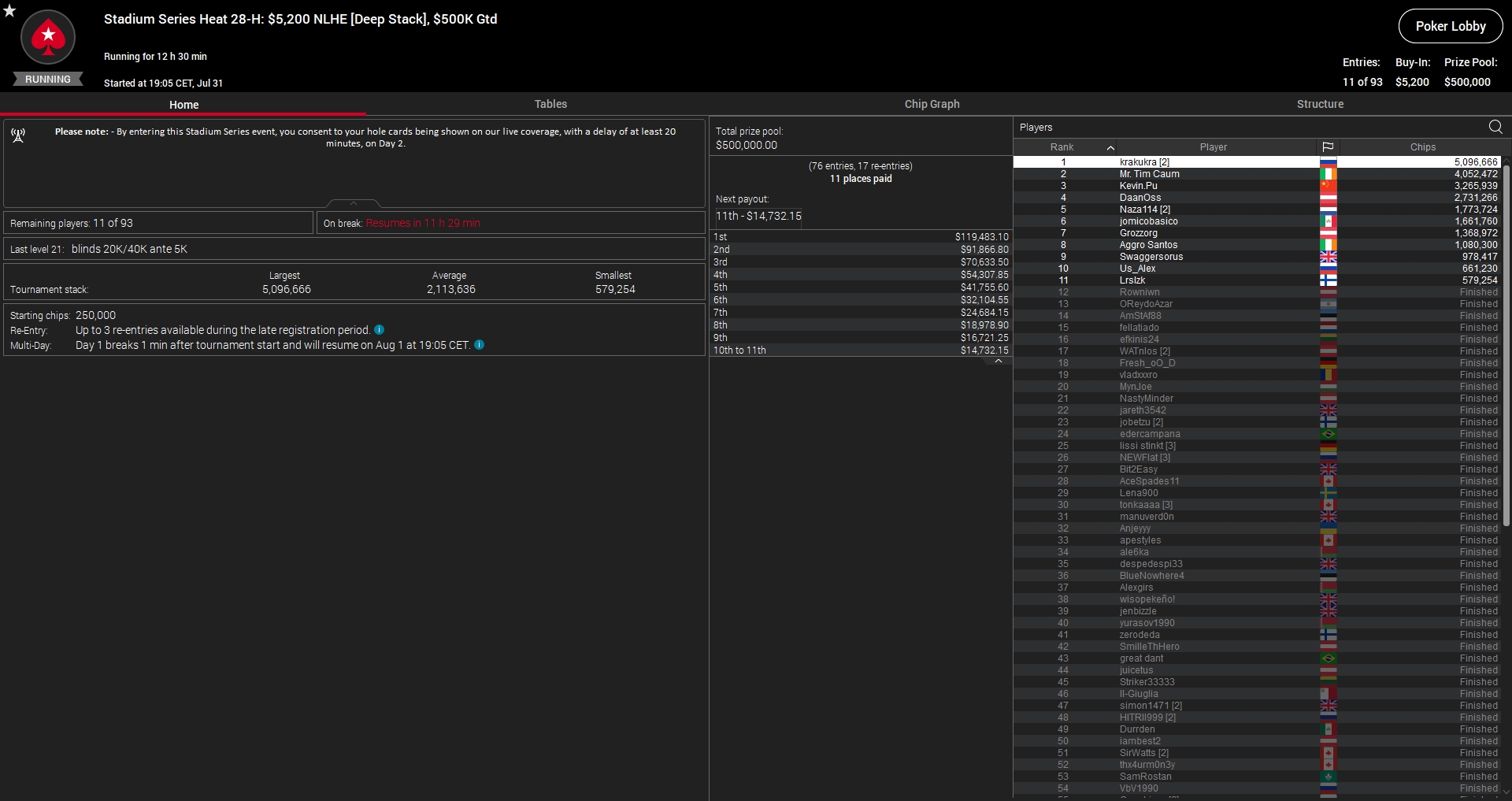Select player row Mr. Tim Caum

coord(1258,174)
